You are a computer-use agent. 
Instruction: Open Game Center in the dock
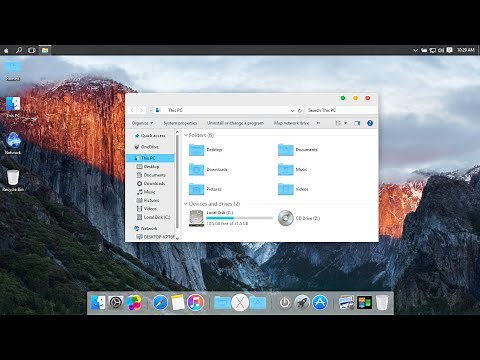pos(134,303)
